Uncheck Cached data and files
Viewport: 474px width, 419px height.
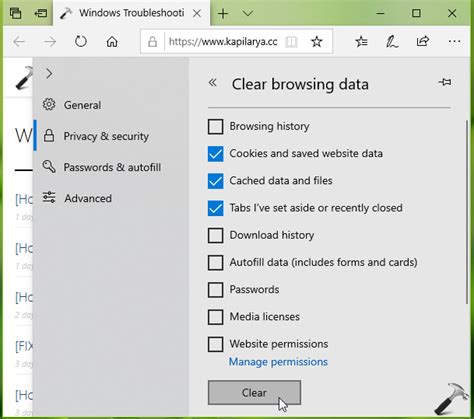pos(215,181)
